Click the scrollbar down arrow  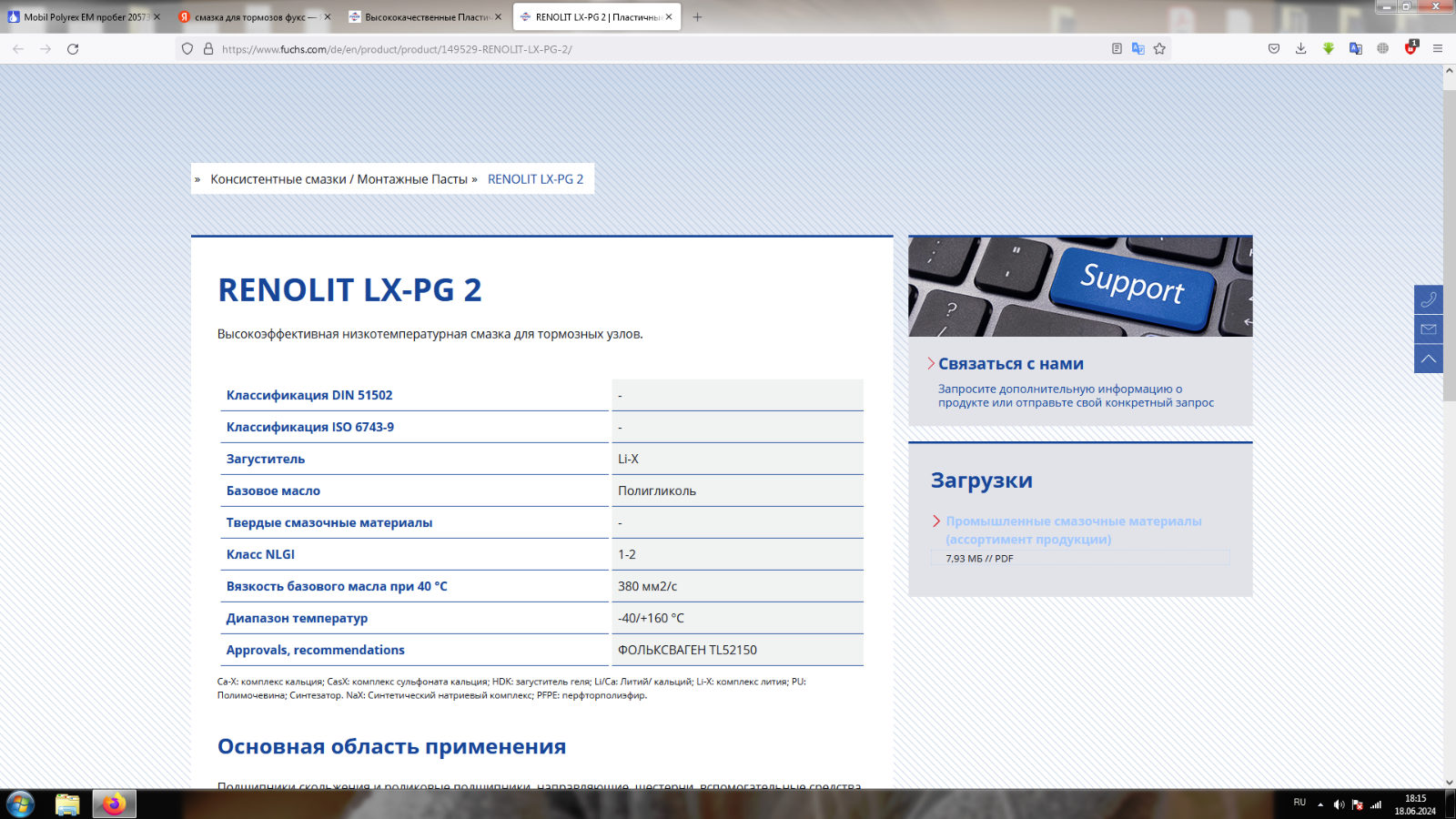1449,782
